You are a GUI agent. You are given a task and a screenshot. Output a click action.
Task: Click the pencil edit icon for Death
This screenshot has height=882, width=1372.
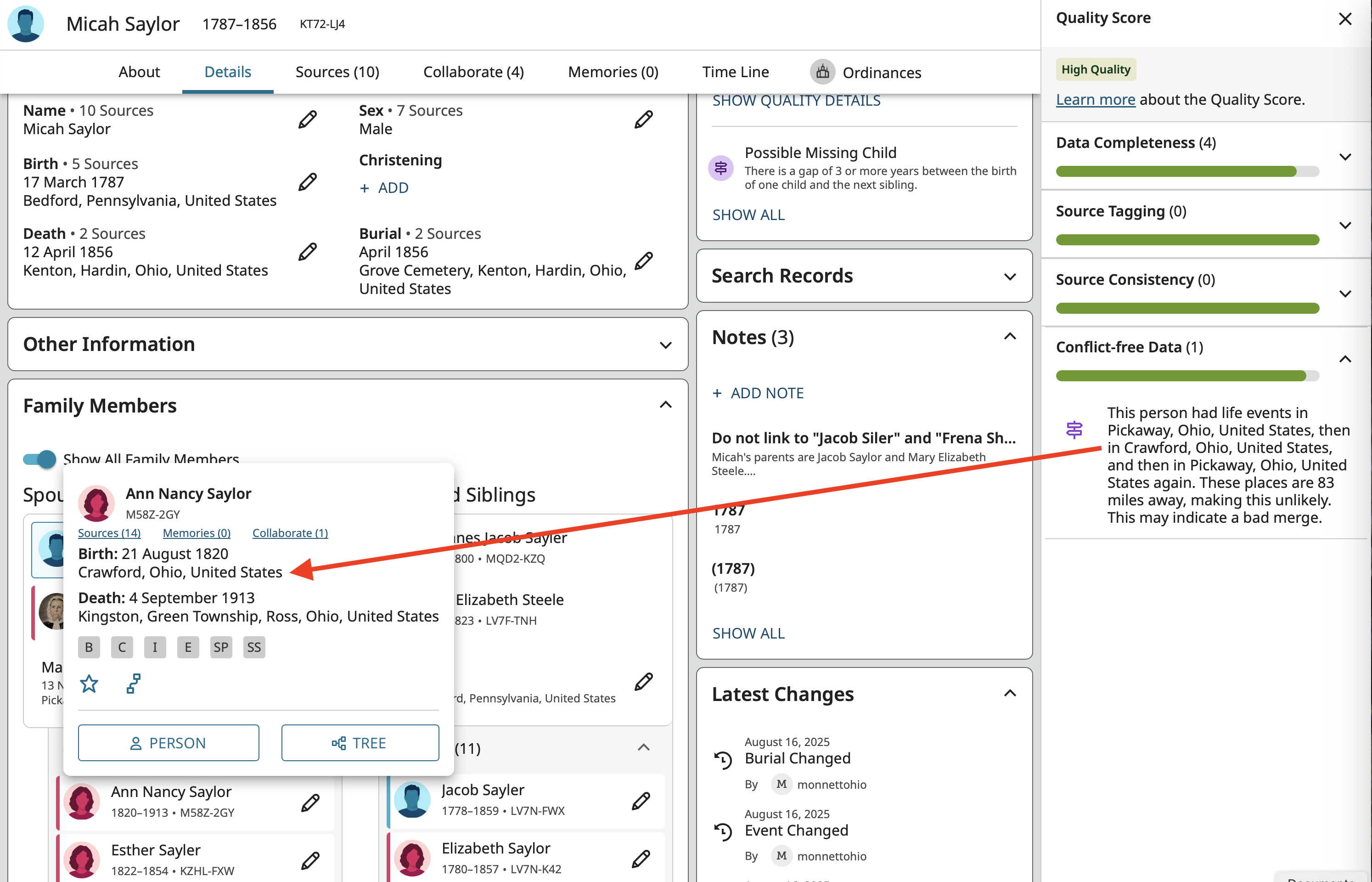point(307,251)
